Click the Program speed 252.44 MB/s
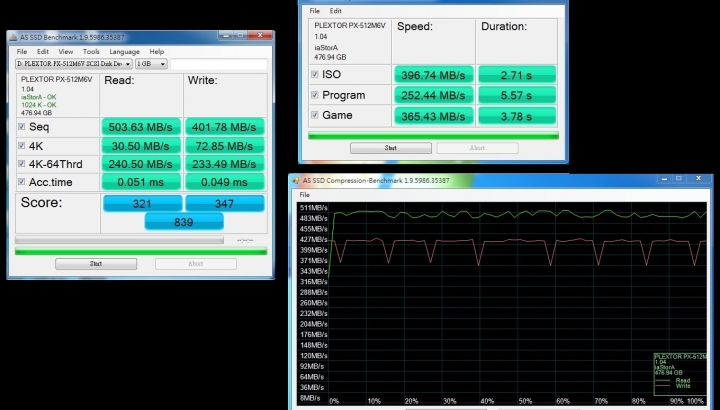Image resolution: width=720 pixels, height=410 pixels. tap(433, 95)
